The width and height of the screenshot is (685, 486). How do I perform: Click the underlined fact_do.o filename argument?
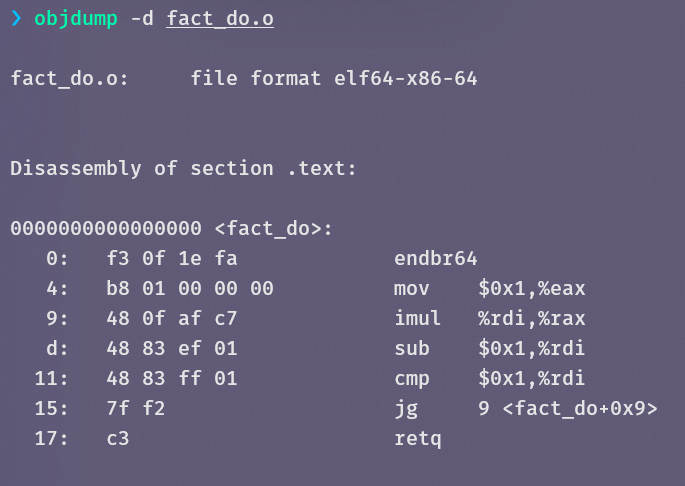tap(219, 19)
